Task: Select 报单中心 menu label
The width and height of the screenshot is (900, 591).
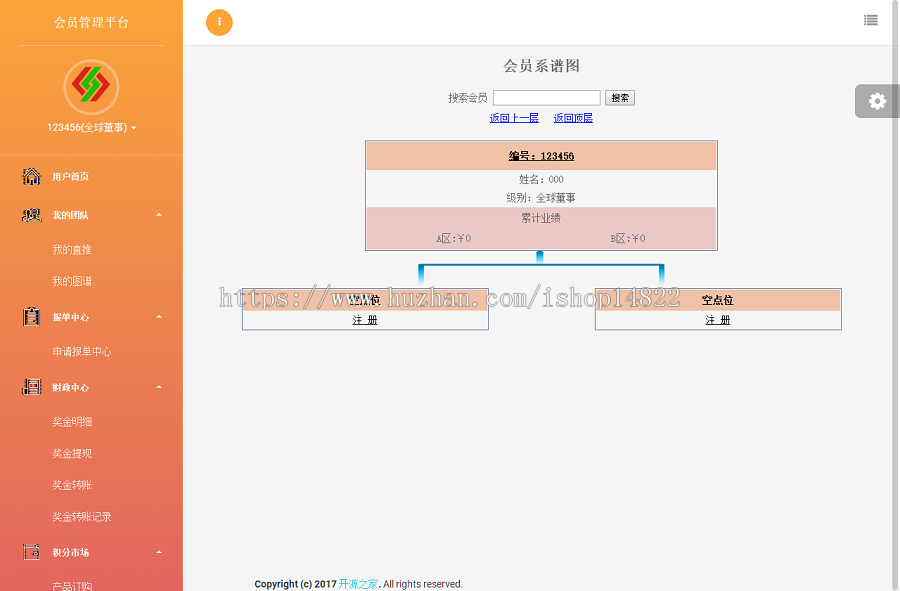Action: 71,317
